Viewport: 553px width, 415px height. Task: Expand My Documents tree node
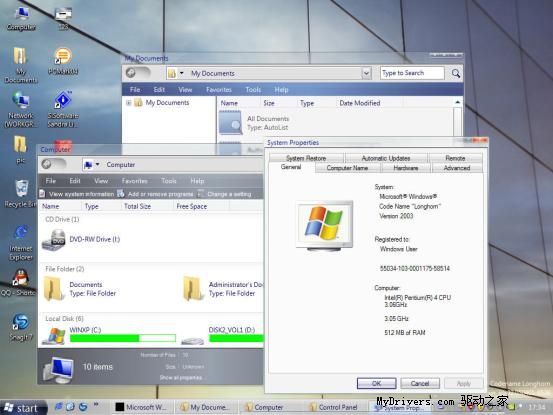(129, 103)
